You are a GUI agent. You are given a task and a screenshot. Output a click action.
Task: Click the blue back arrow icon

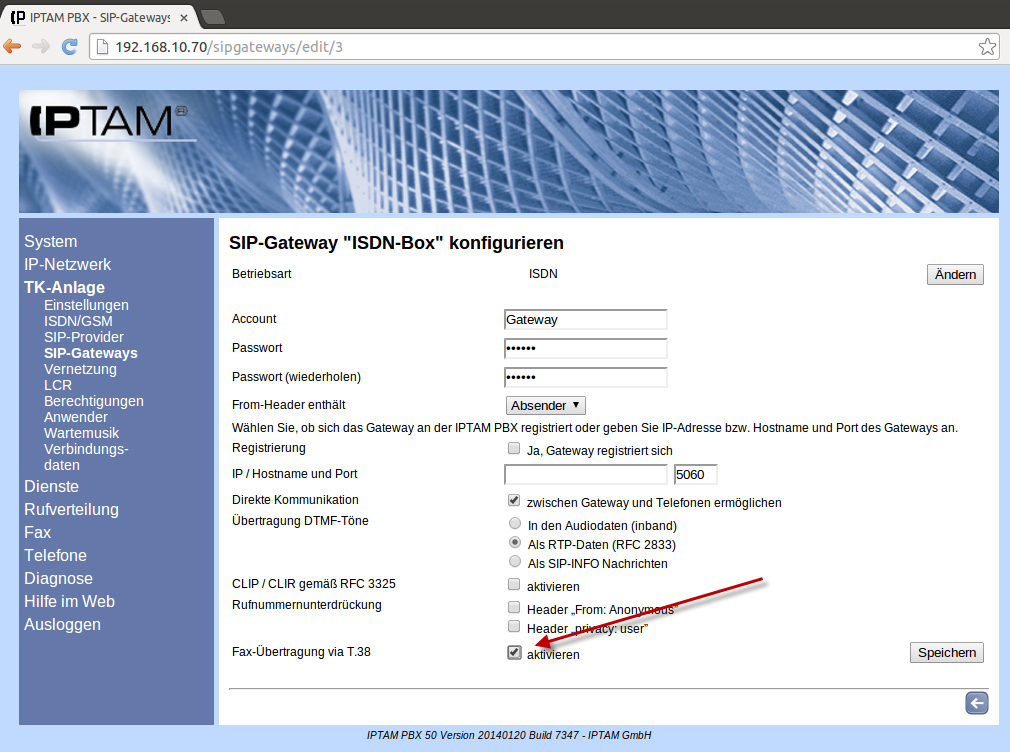(x=976, y=703)
